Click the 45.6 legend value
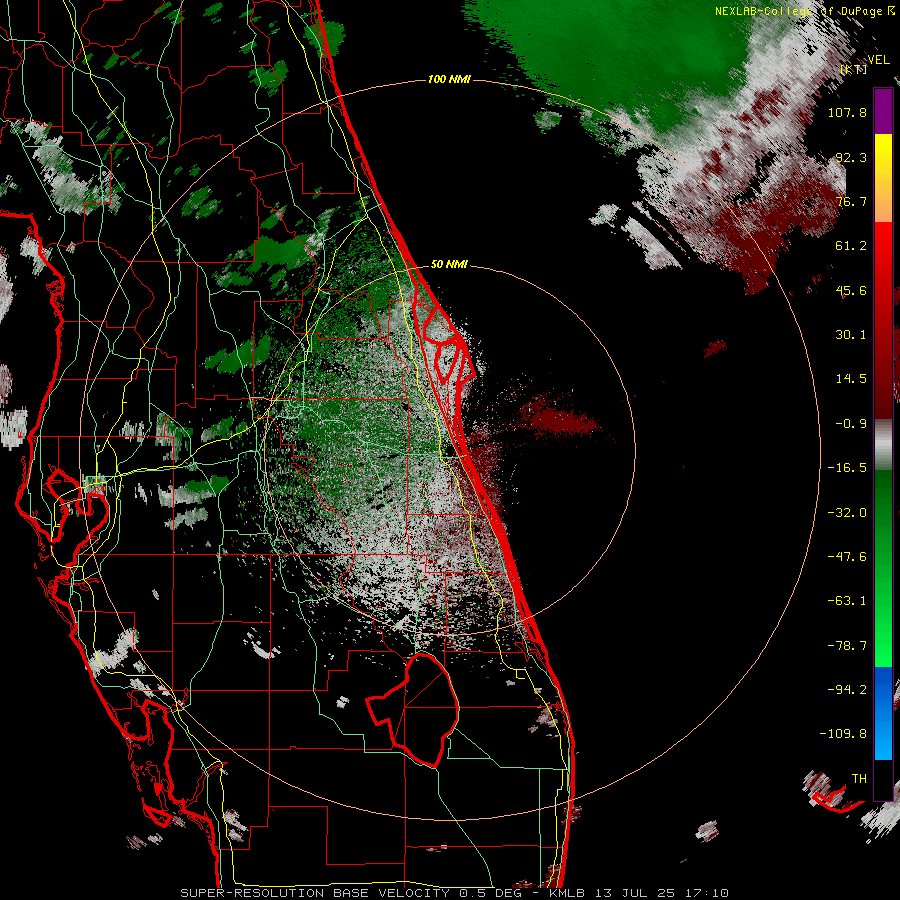900x900 pixels. pyautogui.click(x=851, y=290)
